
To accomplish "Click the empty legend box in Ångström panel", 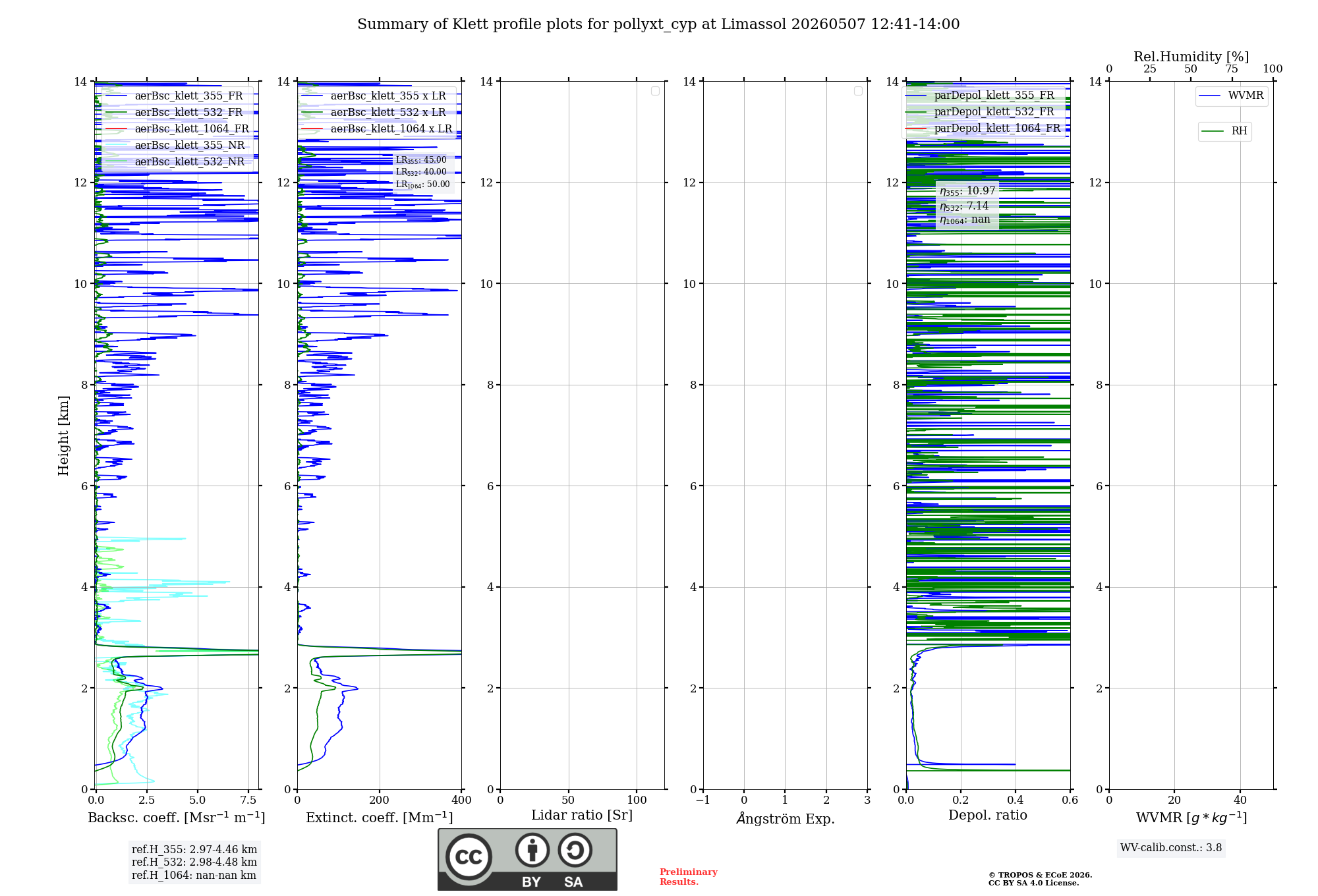I will (858, 91).
